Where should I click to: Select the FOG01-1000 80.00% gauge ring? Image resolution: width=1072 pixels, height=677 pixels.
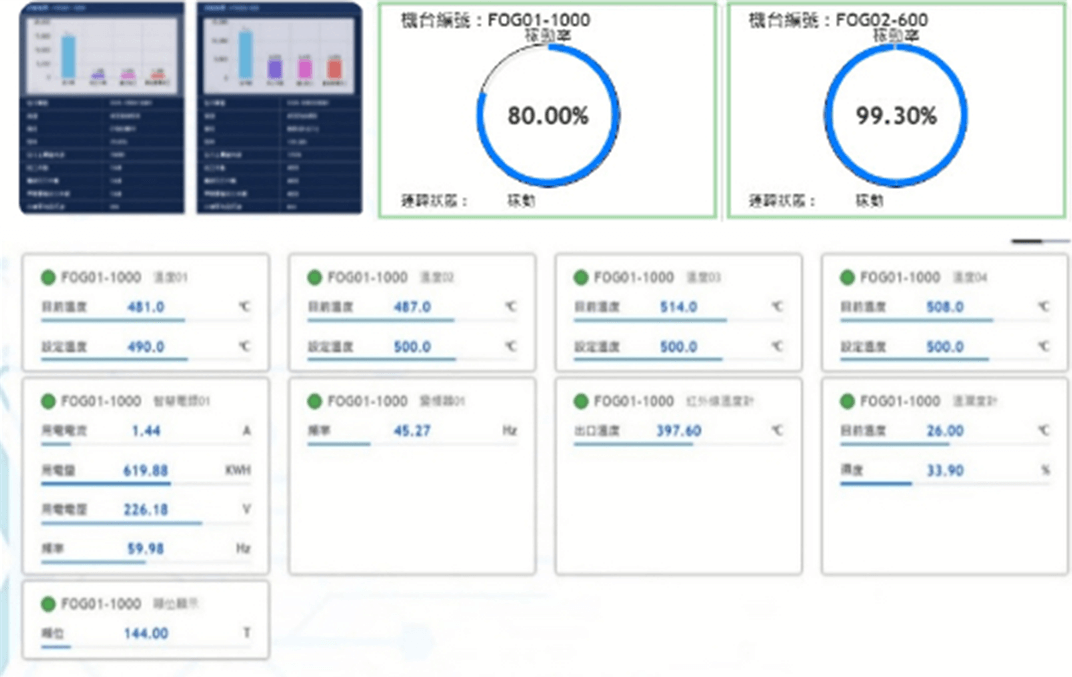548,115
